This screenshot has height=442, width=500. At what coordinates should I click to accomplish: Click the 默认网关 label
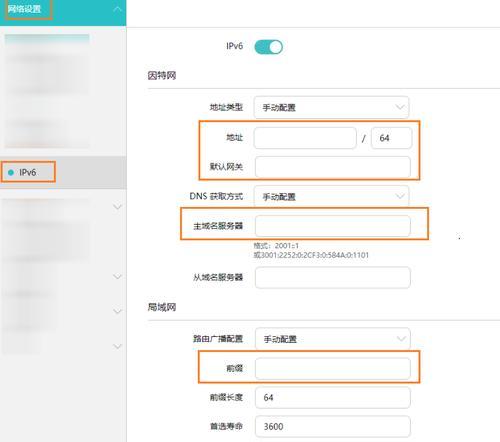(226, 167)
